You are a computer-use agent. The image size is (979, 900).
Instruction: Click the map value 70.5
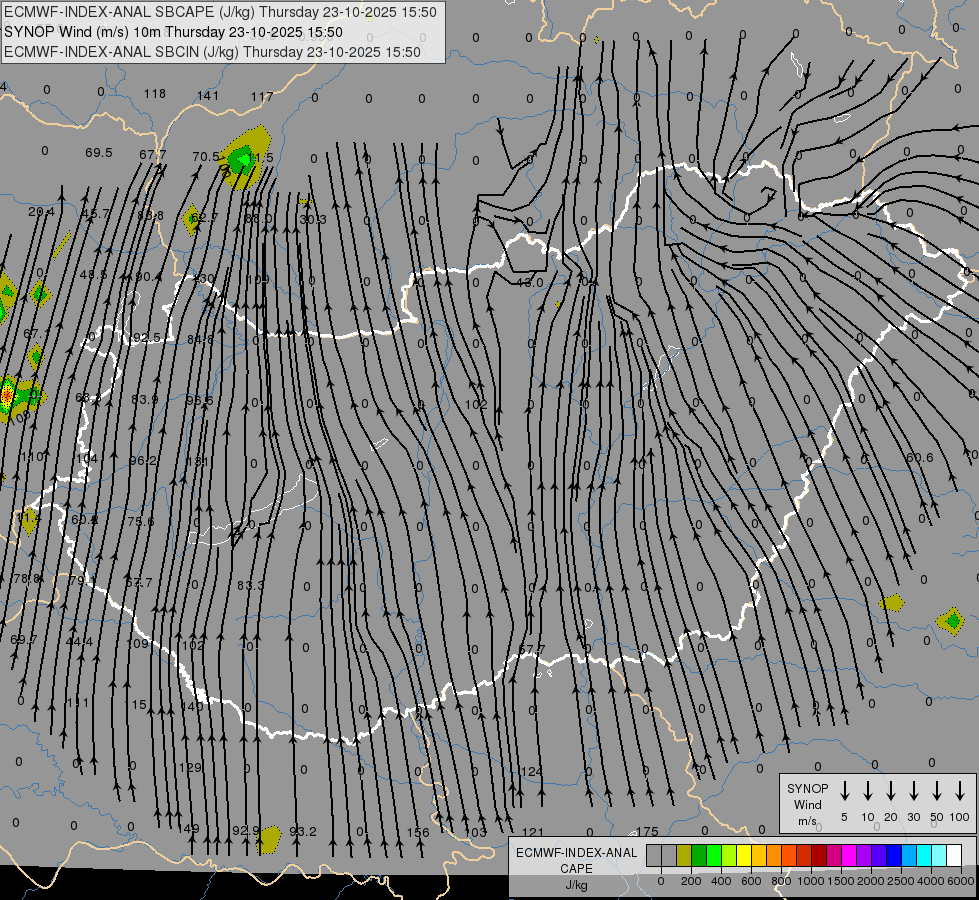(206, 157)
